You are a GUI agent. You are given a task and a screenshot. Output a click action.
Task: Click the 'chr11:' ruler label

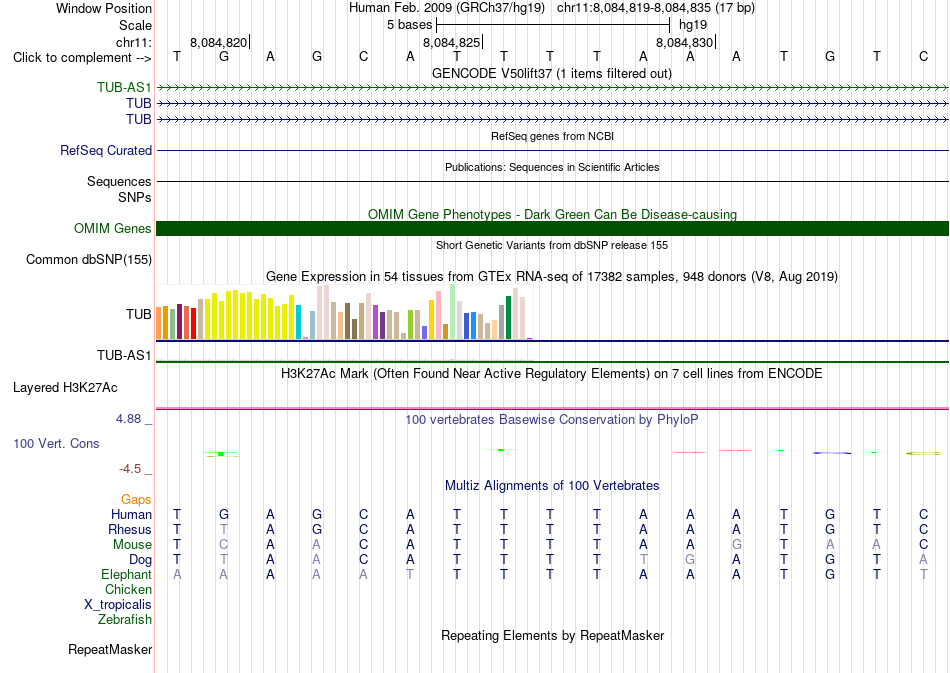pyautogui.click(x=133, y=42)
